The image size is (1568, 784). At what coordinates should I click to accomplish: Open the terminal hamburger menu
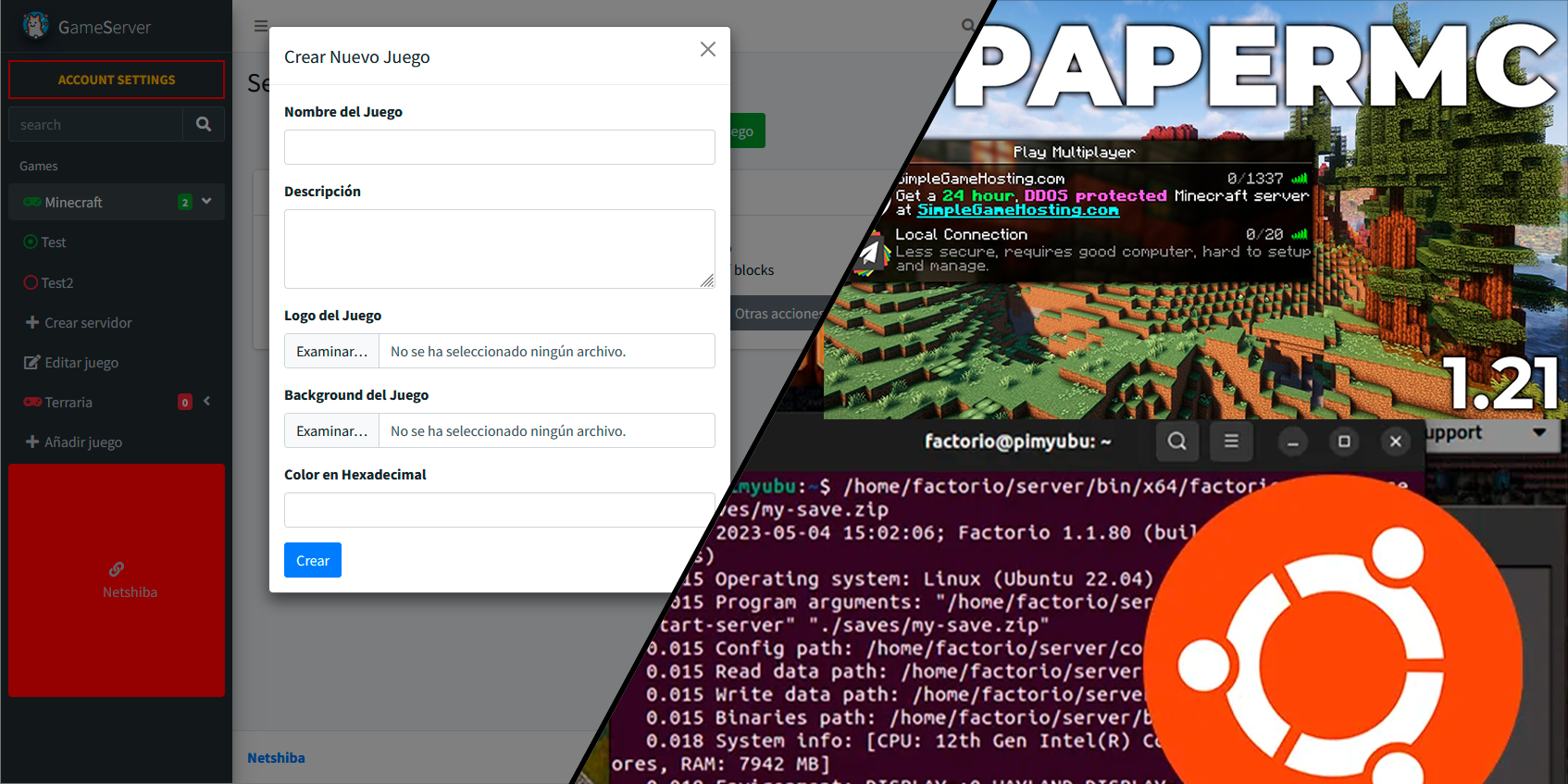(x=1231, y=442)
